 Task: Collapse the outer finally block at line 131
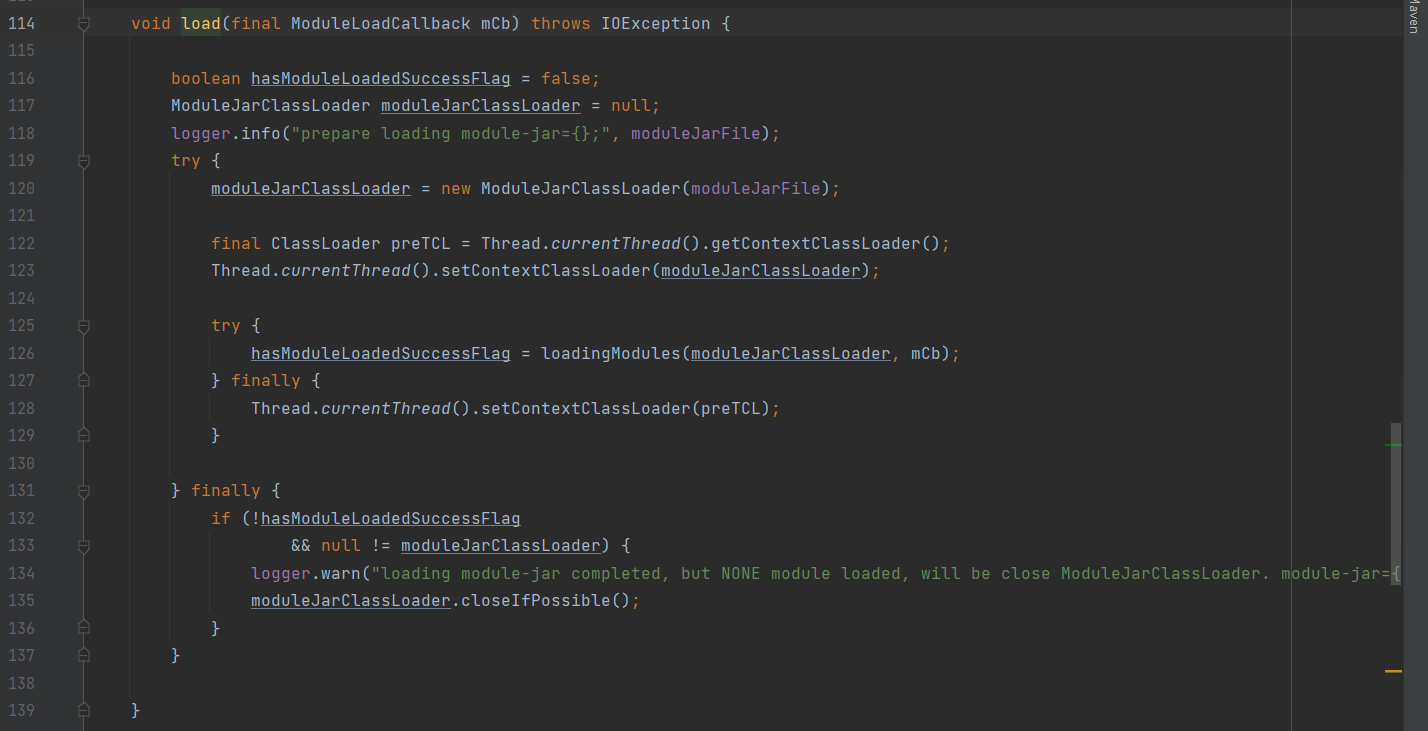84,491
